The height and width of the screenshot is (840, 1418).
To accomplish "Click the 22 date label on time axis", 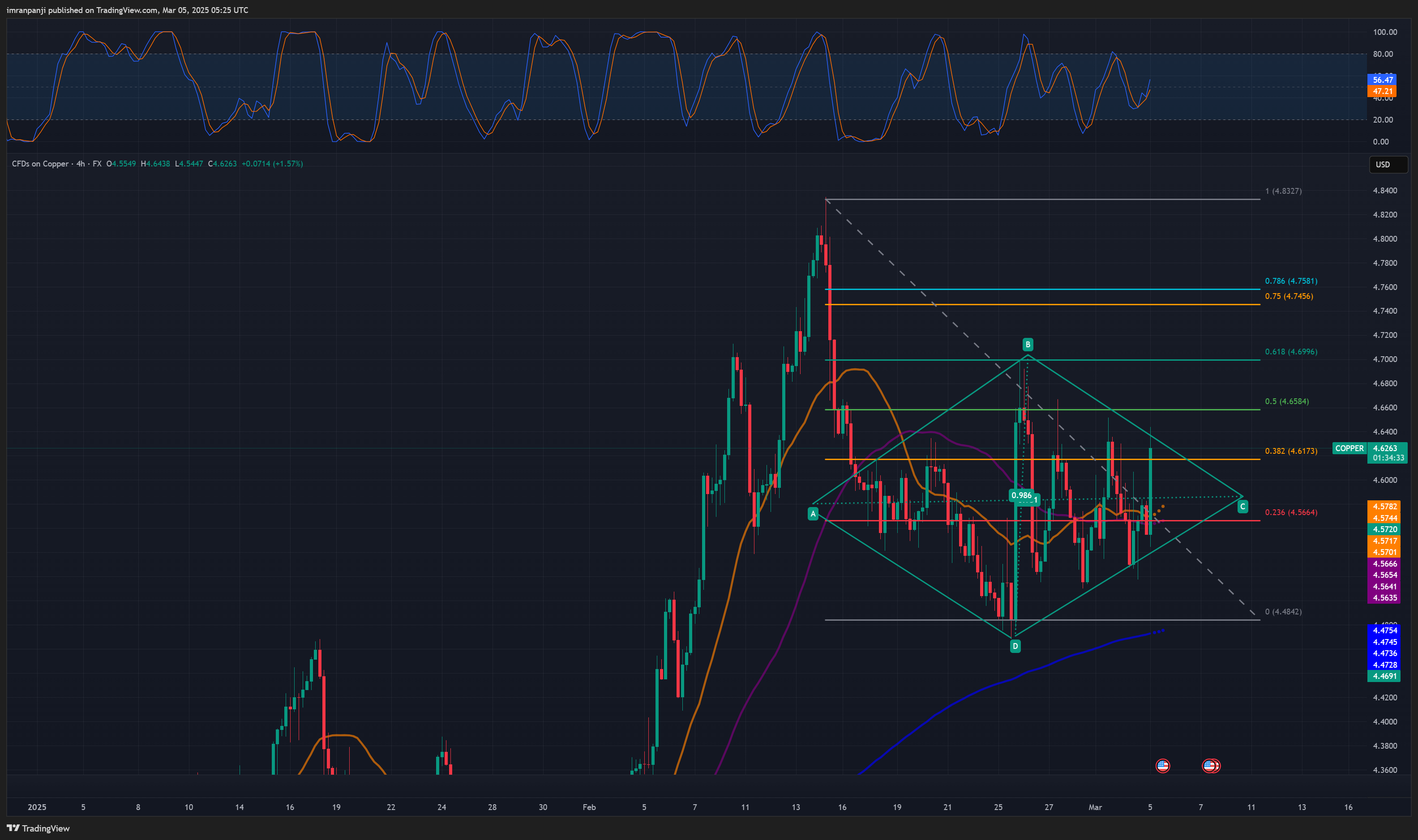I will [x=391, y=807].
